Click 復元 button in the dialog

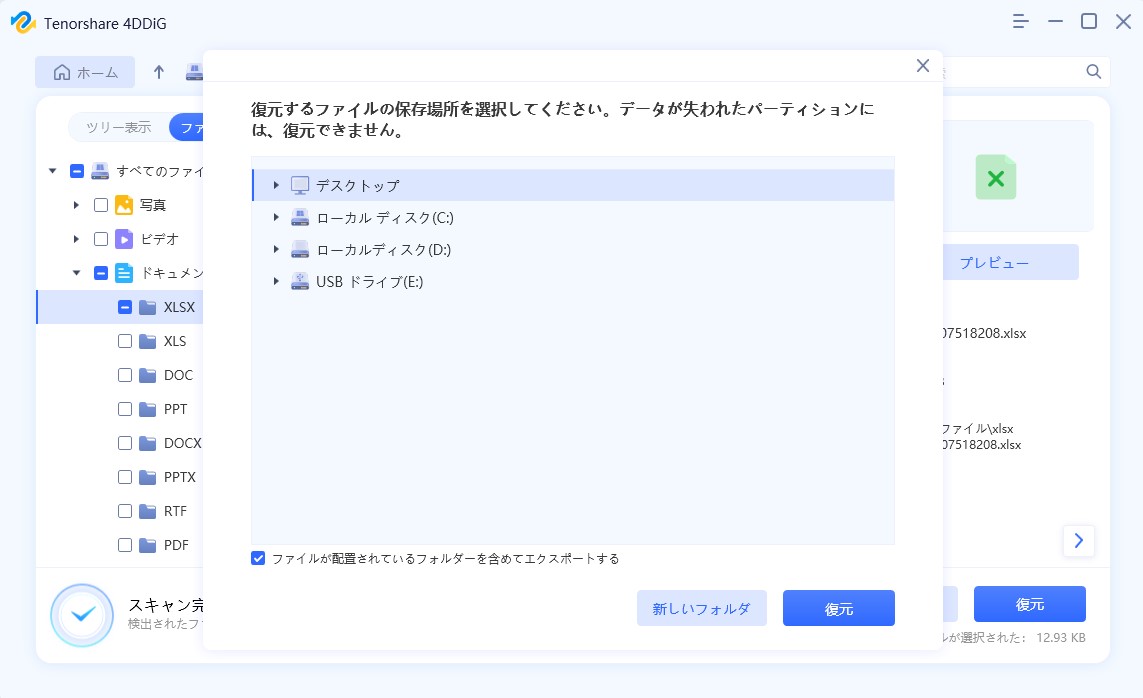coord(838,608)
